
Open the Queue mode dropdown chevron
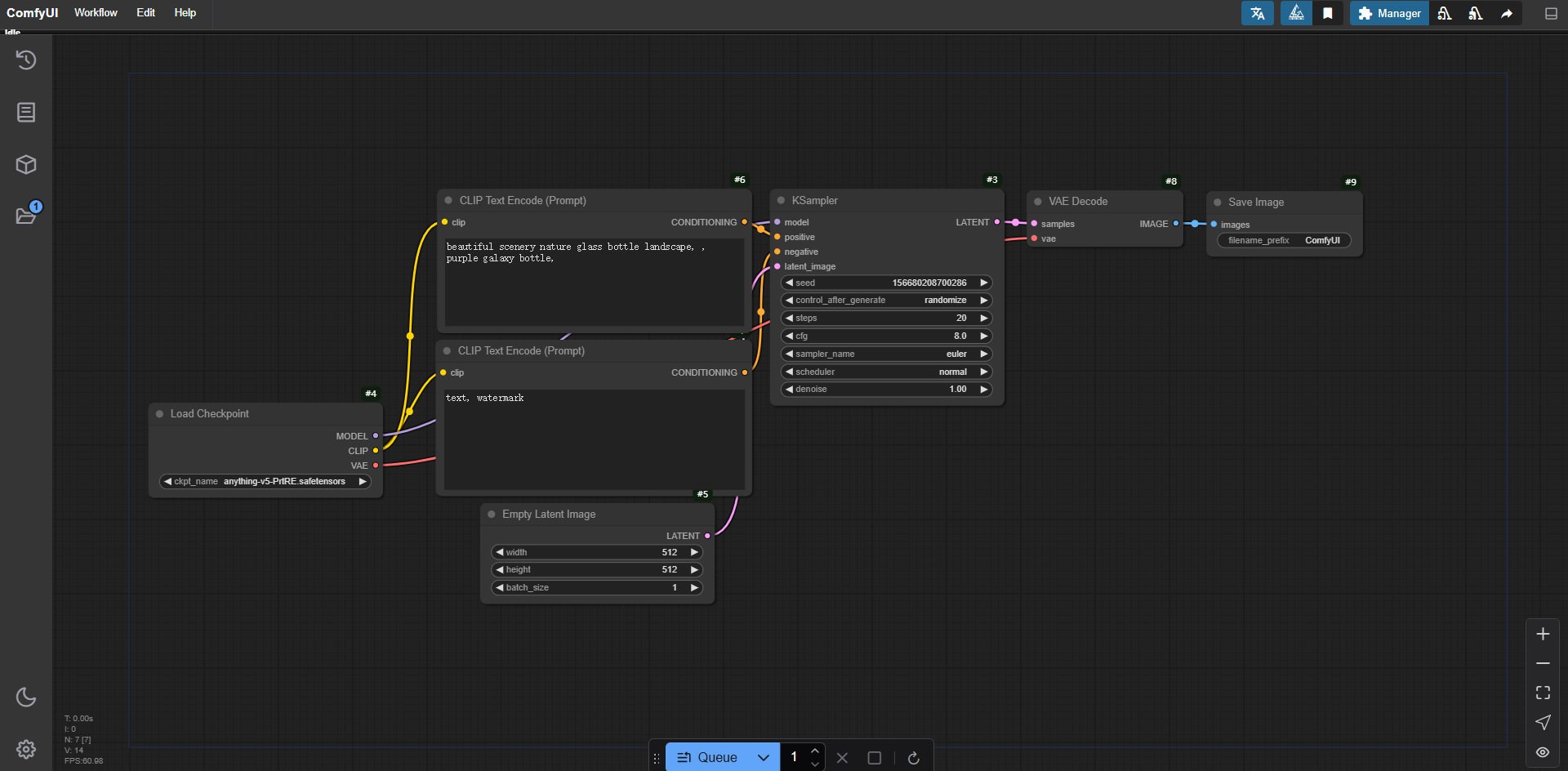(x=764, y=757)
